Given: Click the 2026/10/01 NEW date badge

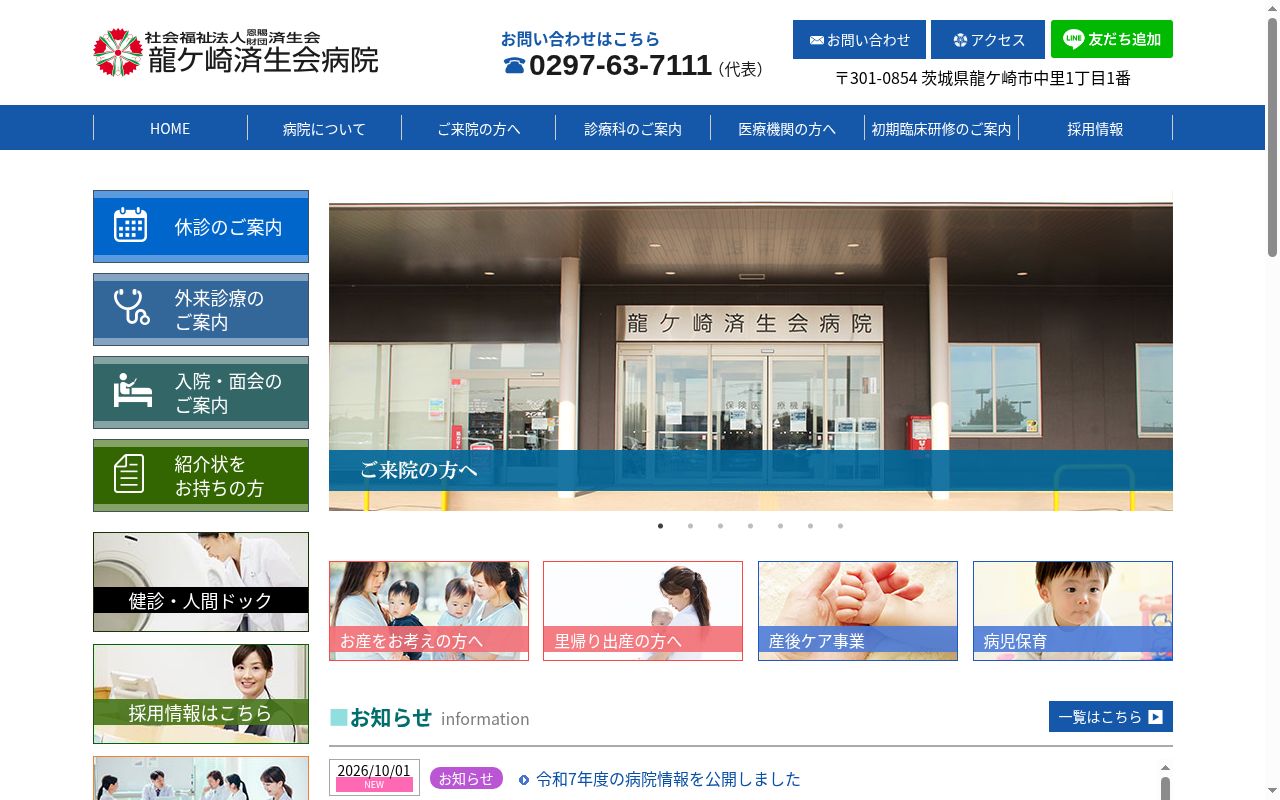Looking at the screenshot, I should 374,777.
